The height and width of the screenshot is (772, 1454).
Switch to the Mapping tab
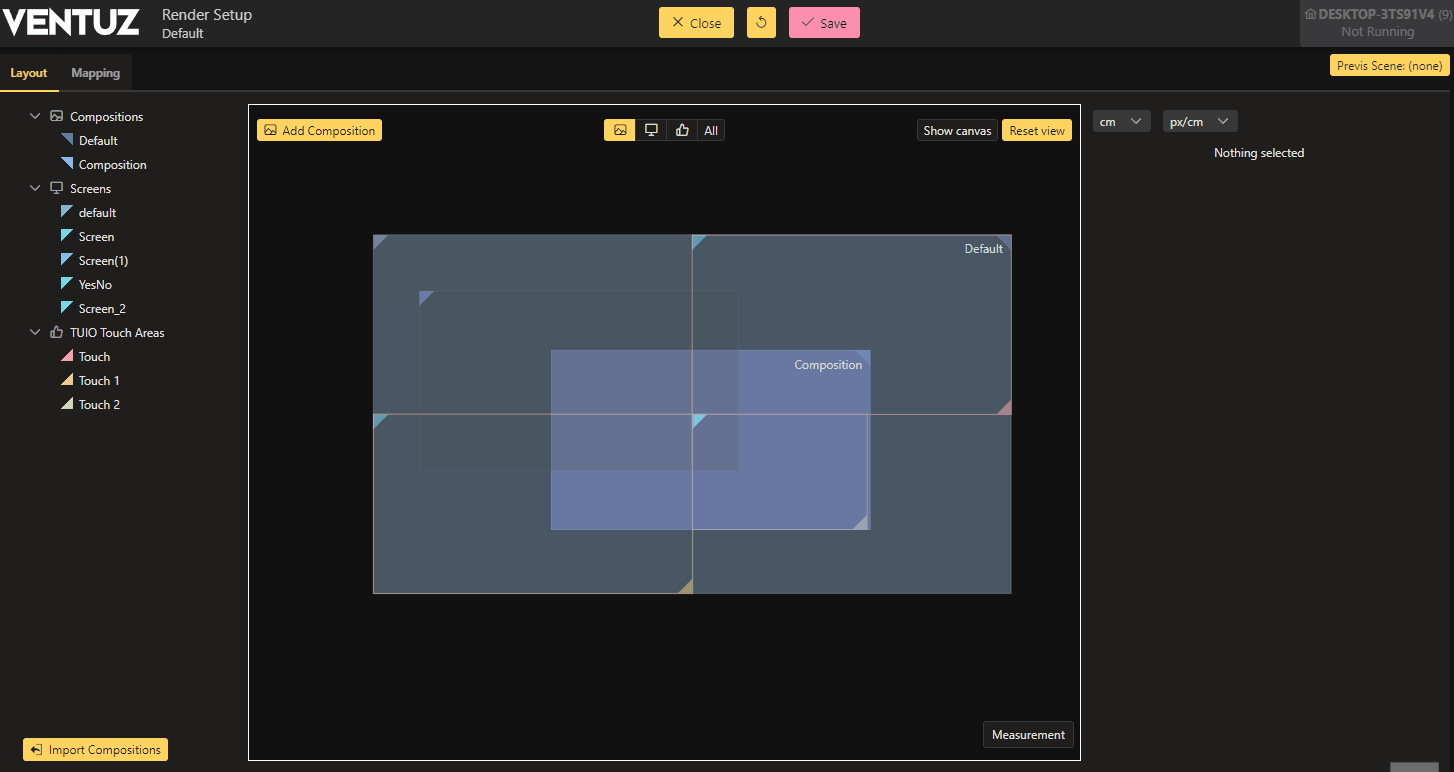pyautogui.click(x=95, y=73)
